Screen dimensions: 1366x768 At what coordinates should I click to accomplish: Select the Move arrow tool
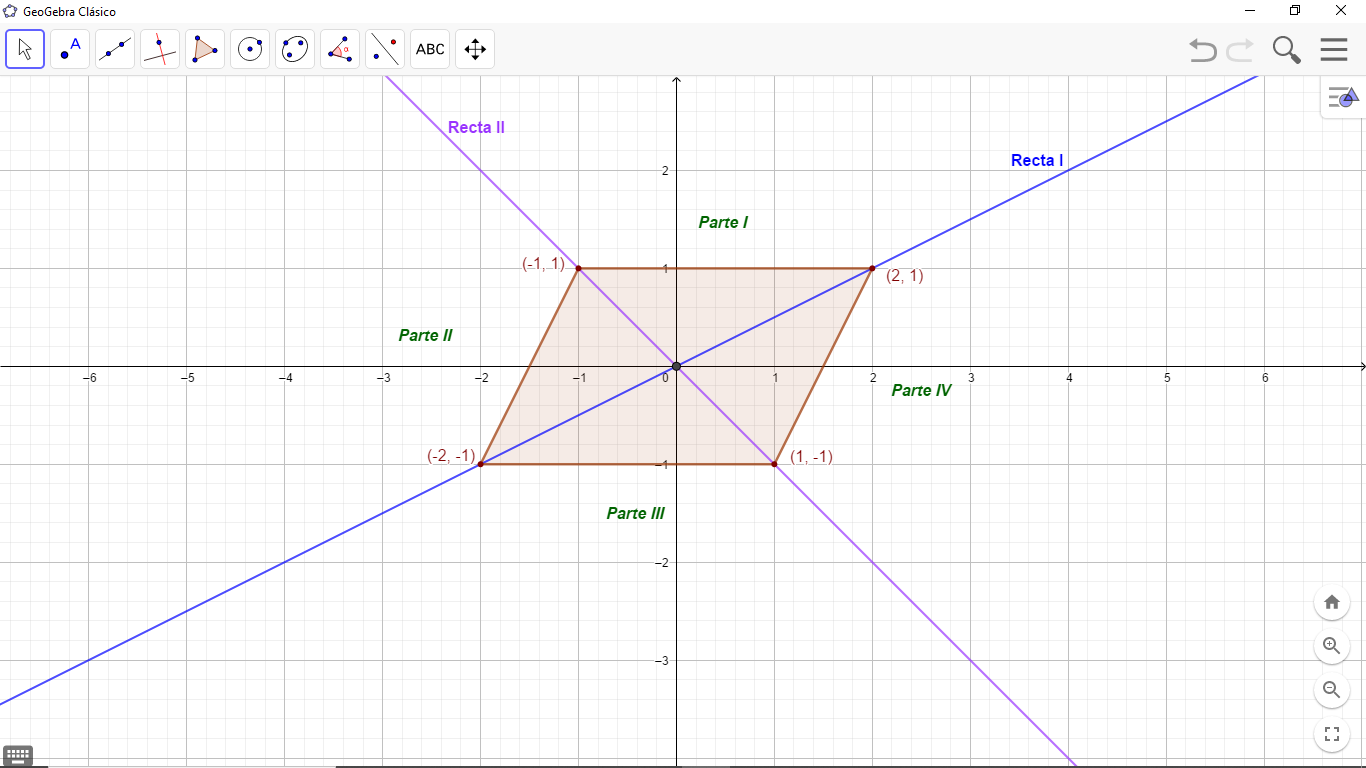click(25, 49)
